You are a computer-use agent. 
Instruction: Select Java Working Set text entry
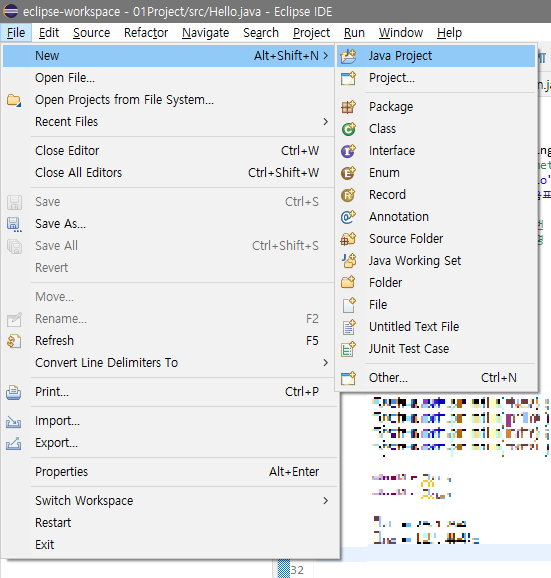tap(415, 261)
